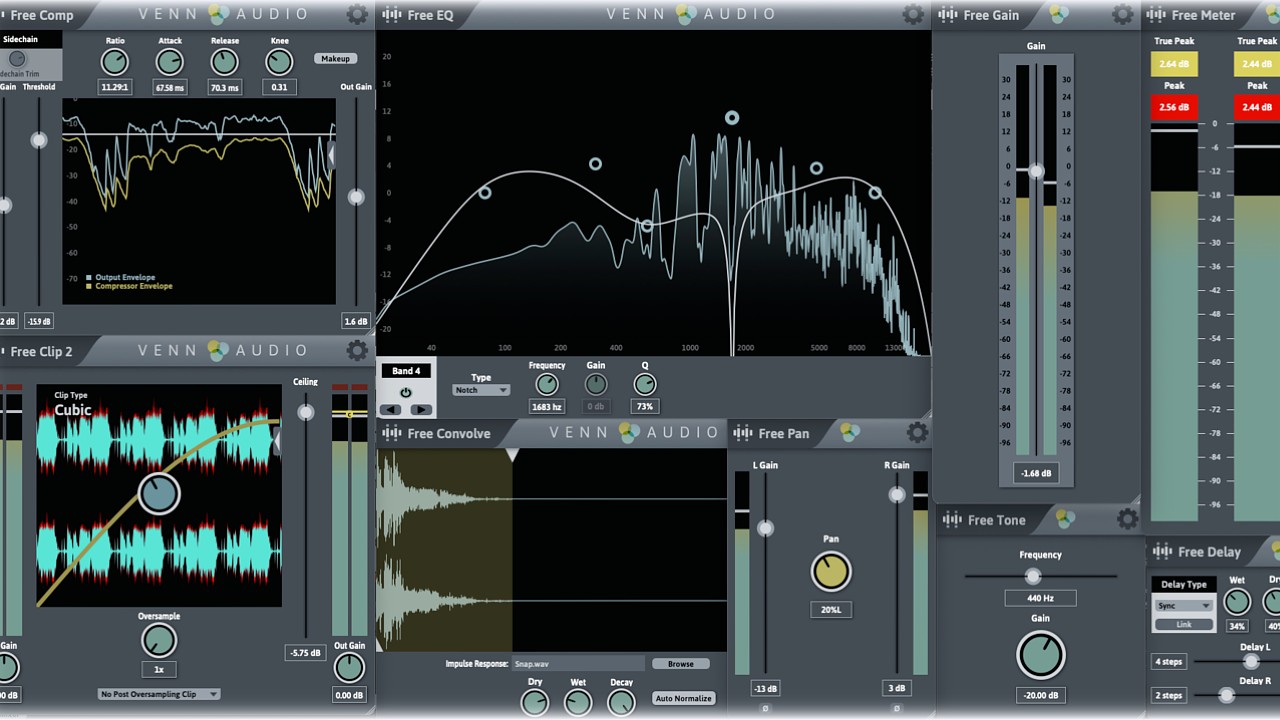
Task: Click the Release knob in Free Comp
Action: pyautogui.click(x=225, y=62)
